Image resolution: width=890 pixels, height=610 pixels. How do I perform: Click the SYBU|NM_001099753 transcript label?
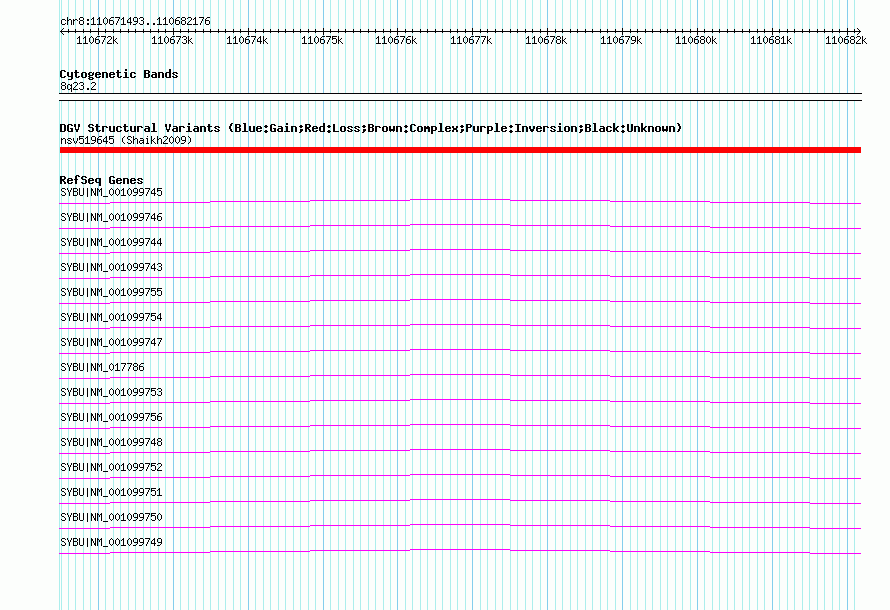click(111, 392)
